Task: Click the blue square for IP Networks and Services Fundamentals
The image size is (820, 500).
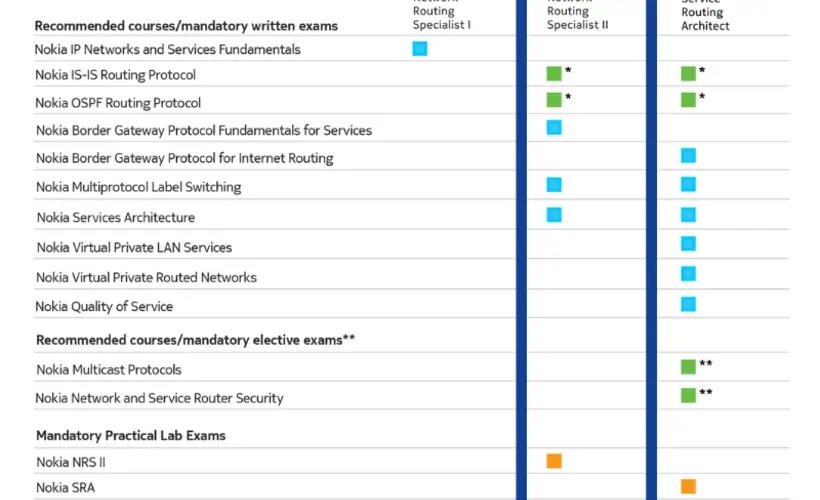Action: point(419,49)
